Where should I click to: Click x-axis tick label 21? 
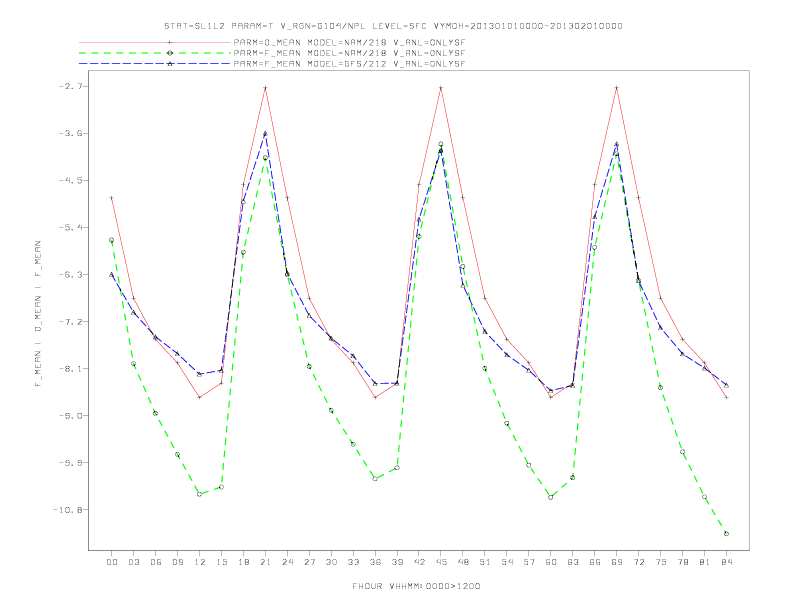[265, 562]
